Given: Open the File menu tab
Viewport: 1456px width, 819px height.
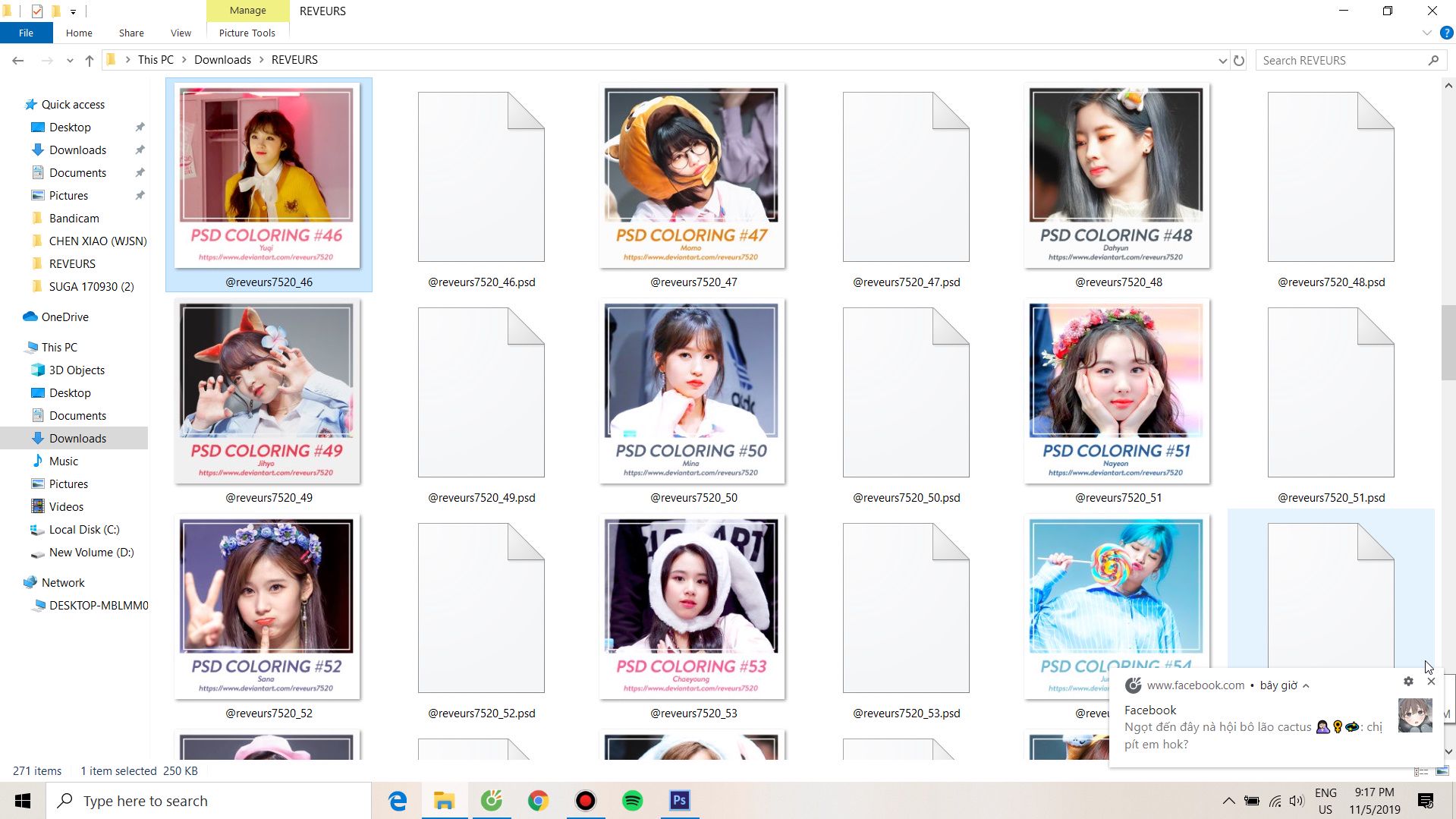Looking at the screenshot, I should [26, 33].
